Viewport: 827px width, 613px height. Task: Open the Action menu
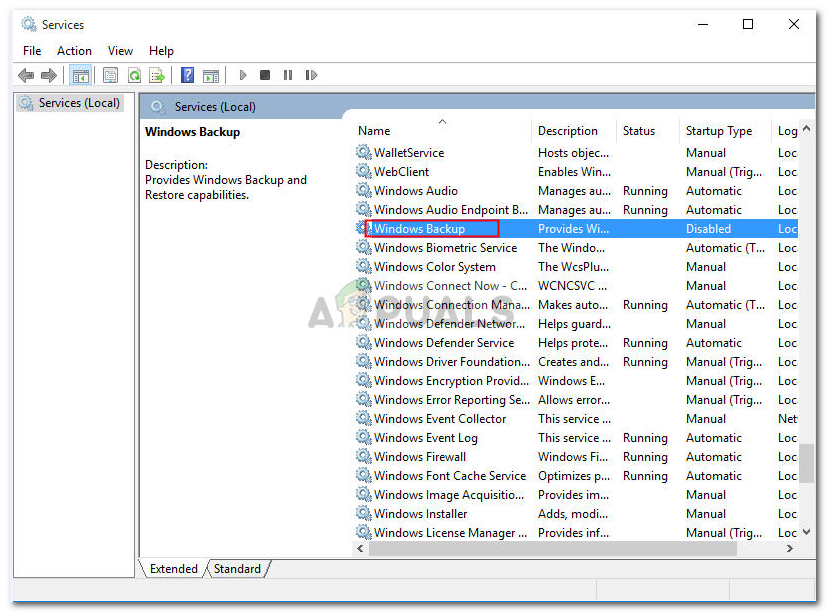[74, 51]
